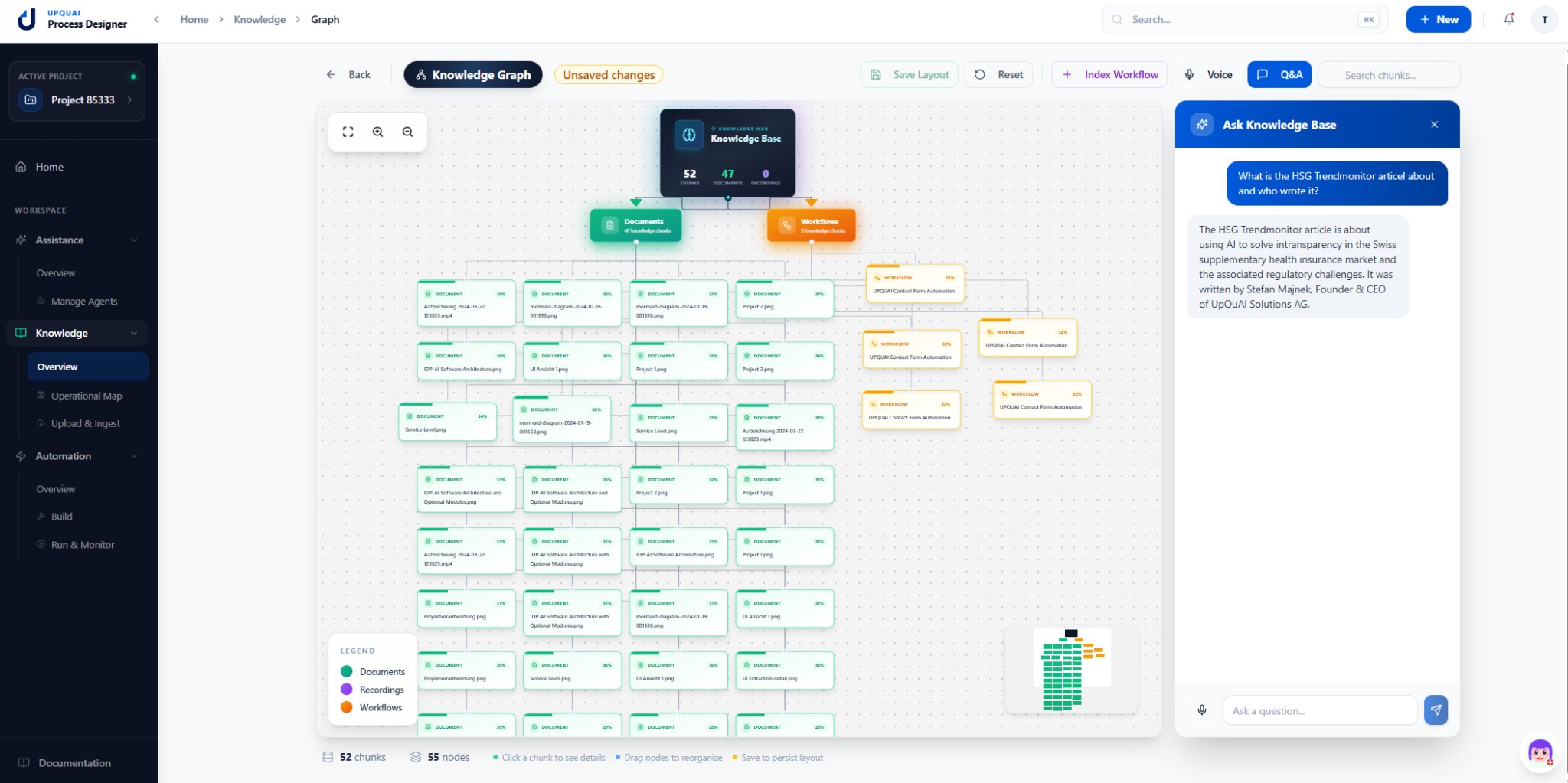The width and height of the screenshot is (1568, 783).
Task: Expand the Assistance section
Action: pos(135,240)
